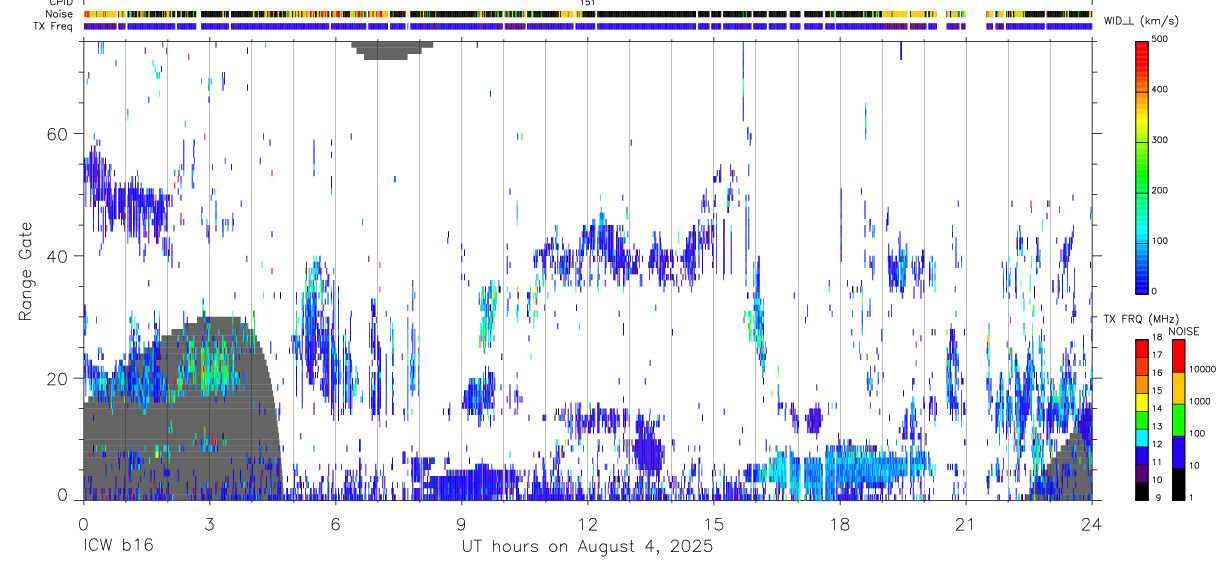Image resolution: width=1228 pixels, height=567 pixels.
Task: Click the '500' value on WID color bar
Action: pyautogui.click(x=1160, y=39)
